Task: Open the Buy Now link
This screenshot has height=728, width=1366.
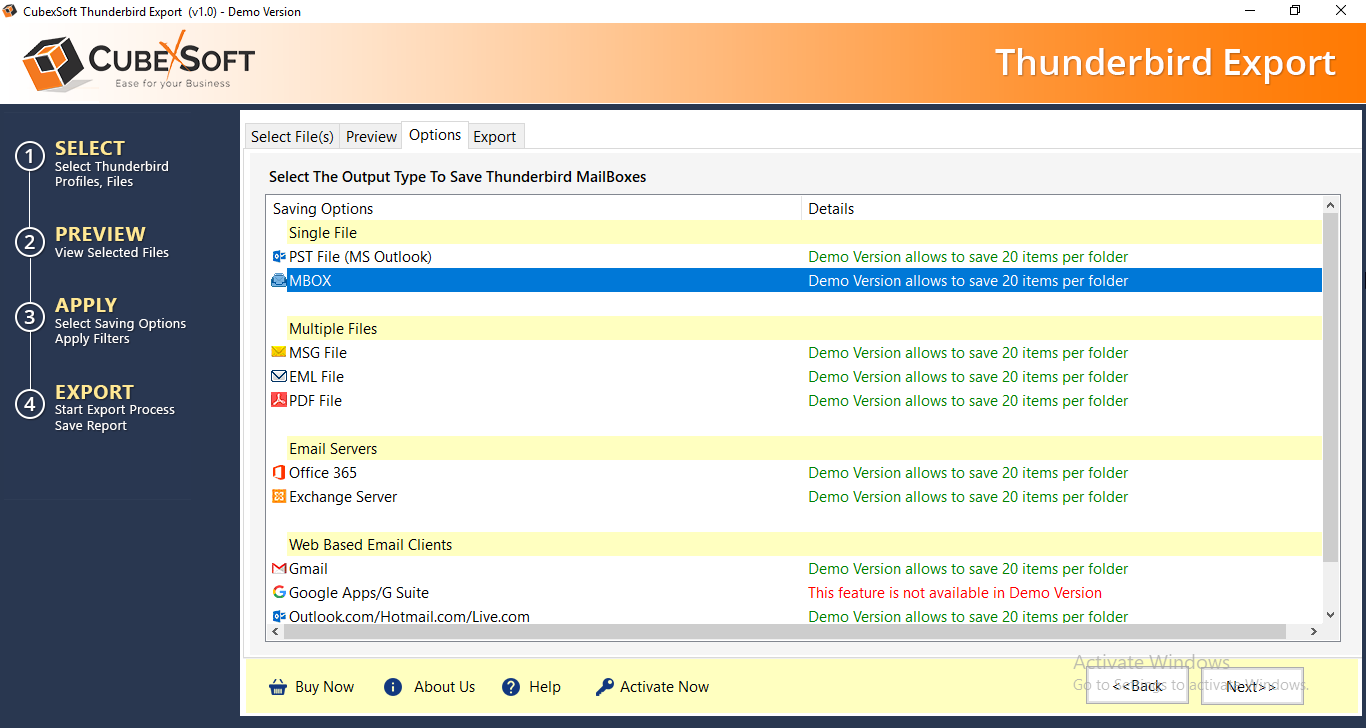Action: pyautogui.click(x=324, y=687)
